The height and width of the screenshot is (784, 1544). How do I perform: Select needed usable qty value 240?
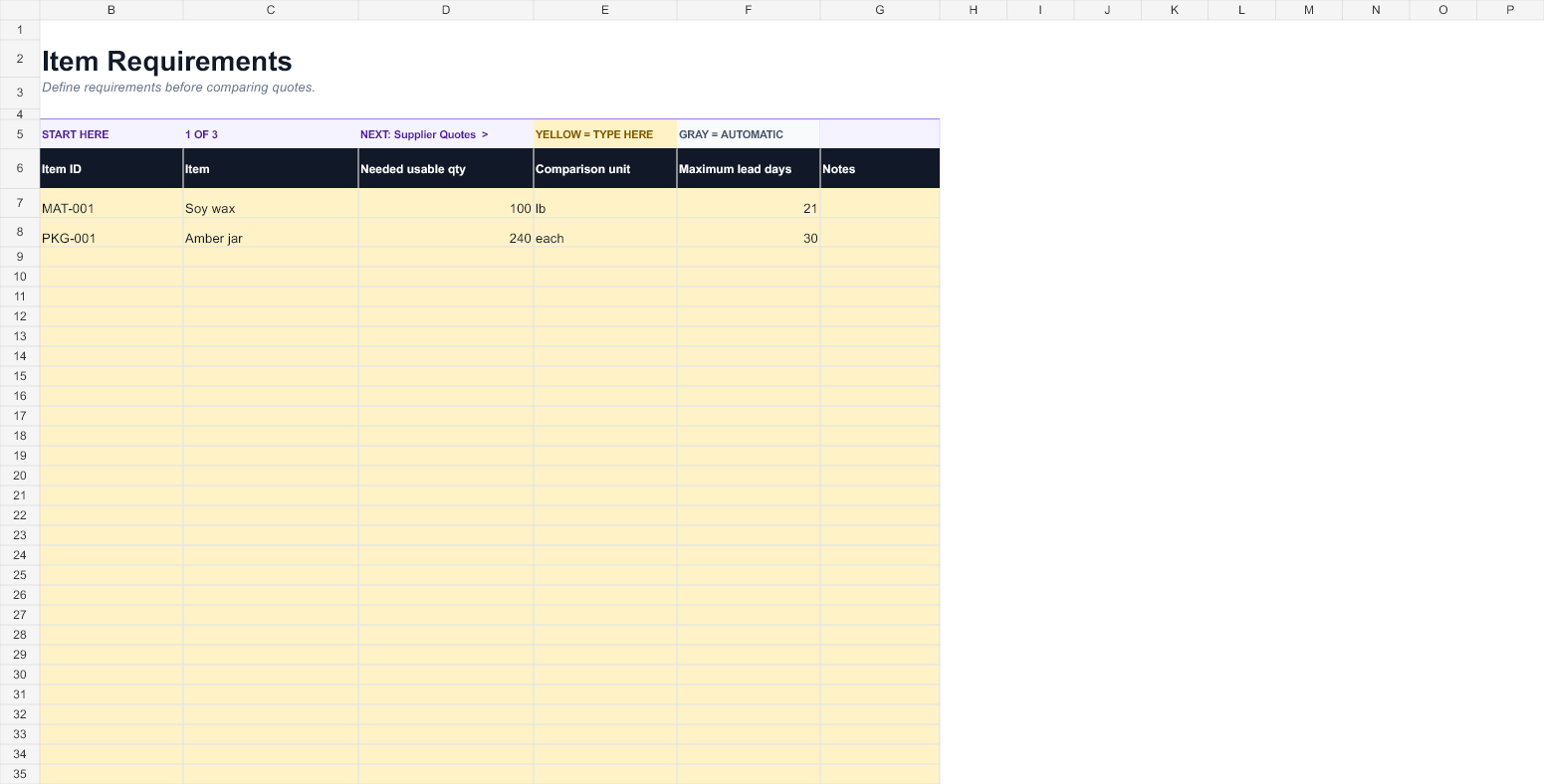tap(446, 233)
